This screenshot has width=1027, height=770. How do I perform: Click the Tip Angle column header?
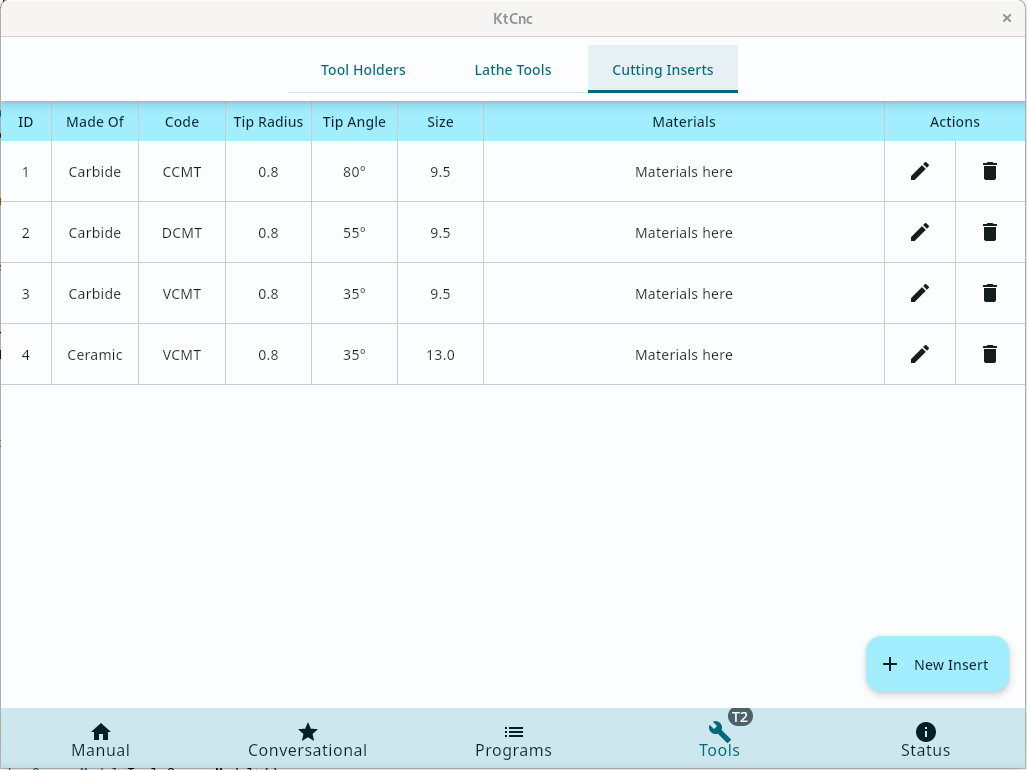(x=354, y=122)
